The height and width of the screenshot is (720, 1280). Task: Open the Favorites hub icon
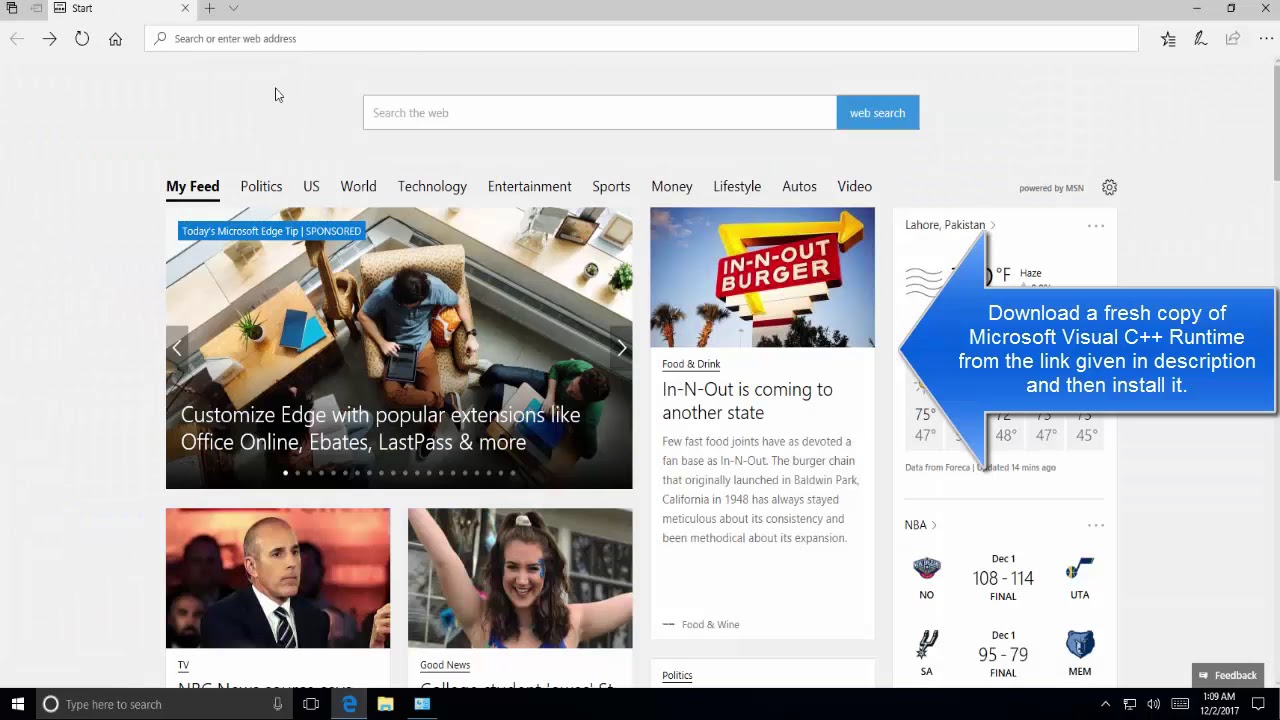click(x=1168, y=39)
